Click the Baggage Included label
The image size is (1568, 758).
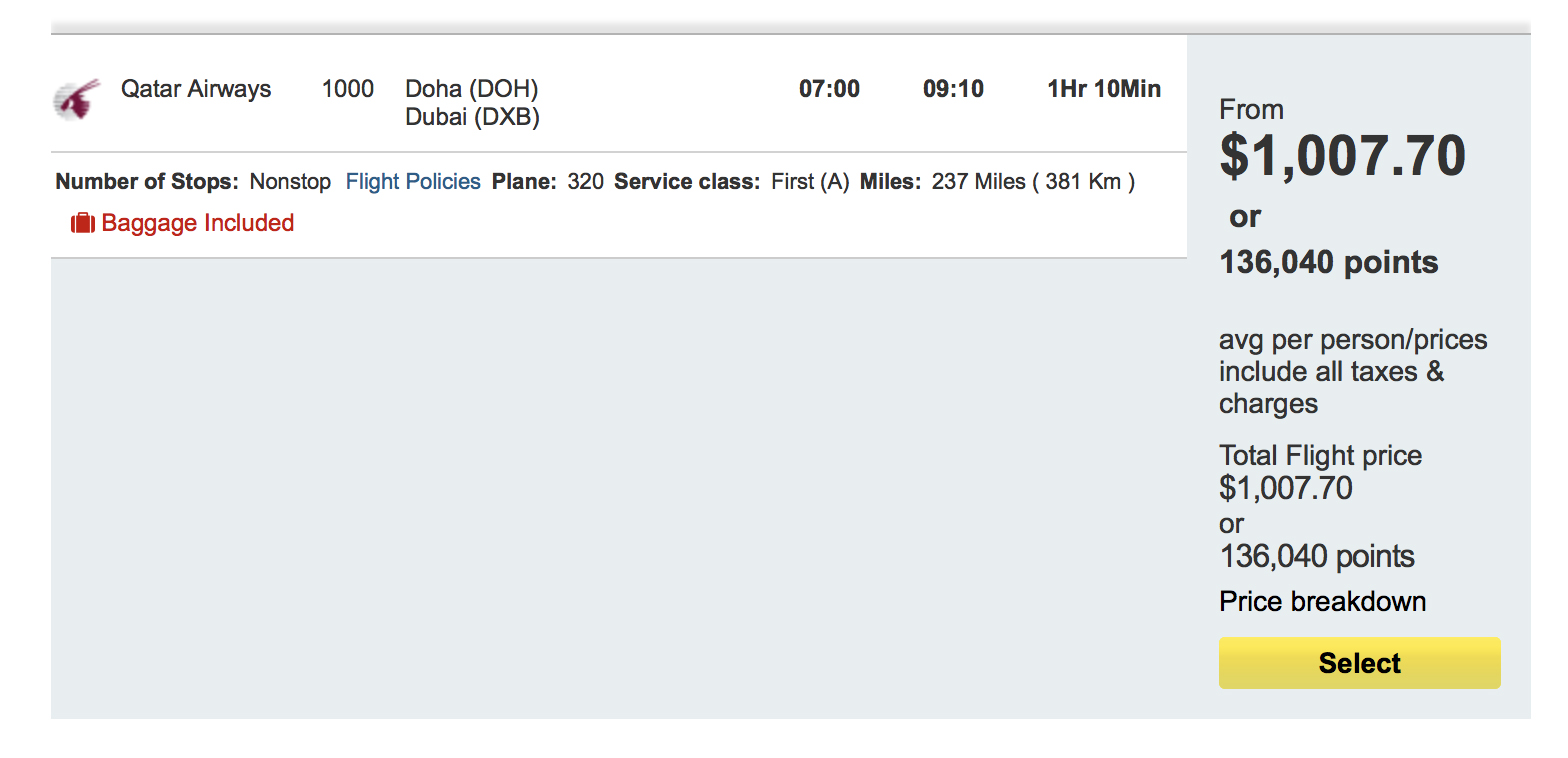pos(198,223)
